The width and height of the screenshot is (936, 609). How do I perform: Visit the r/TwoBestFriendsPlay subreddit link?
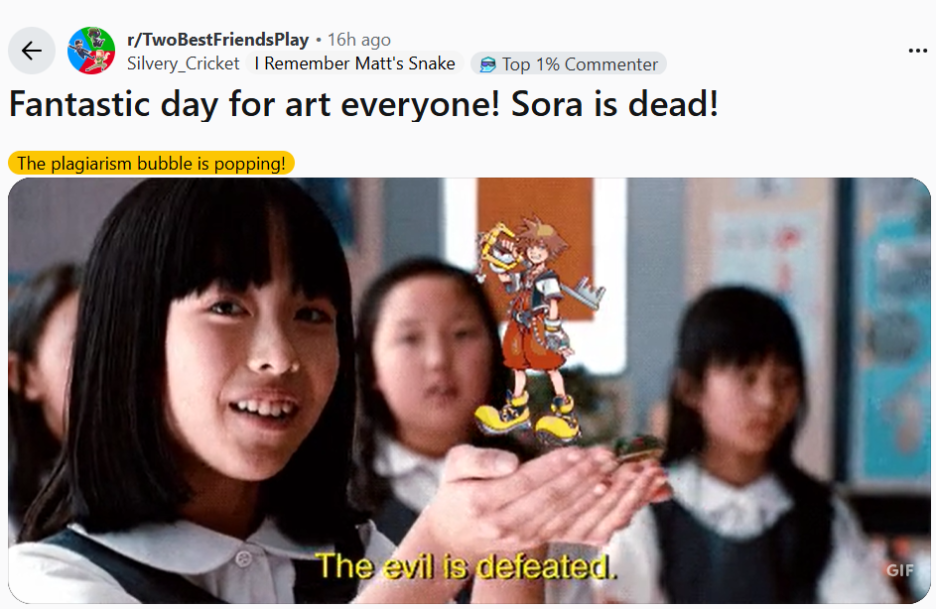218,40
